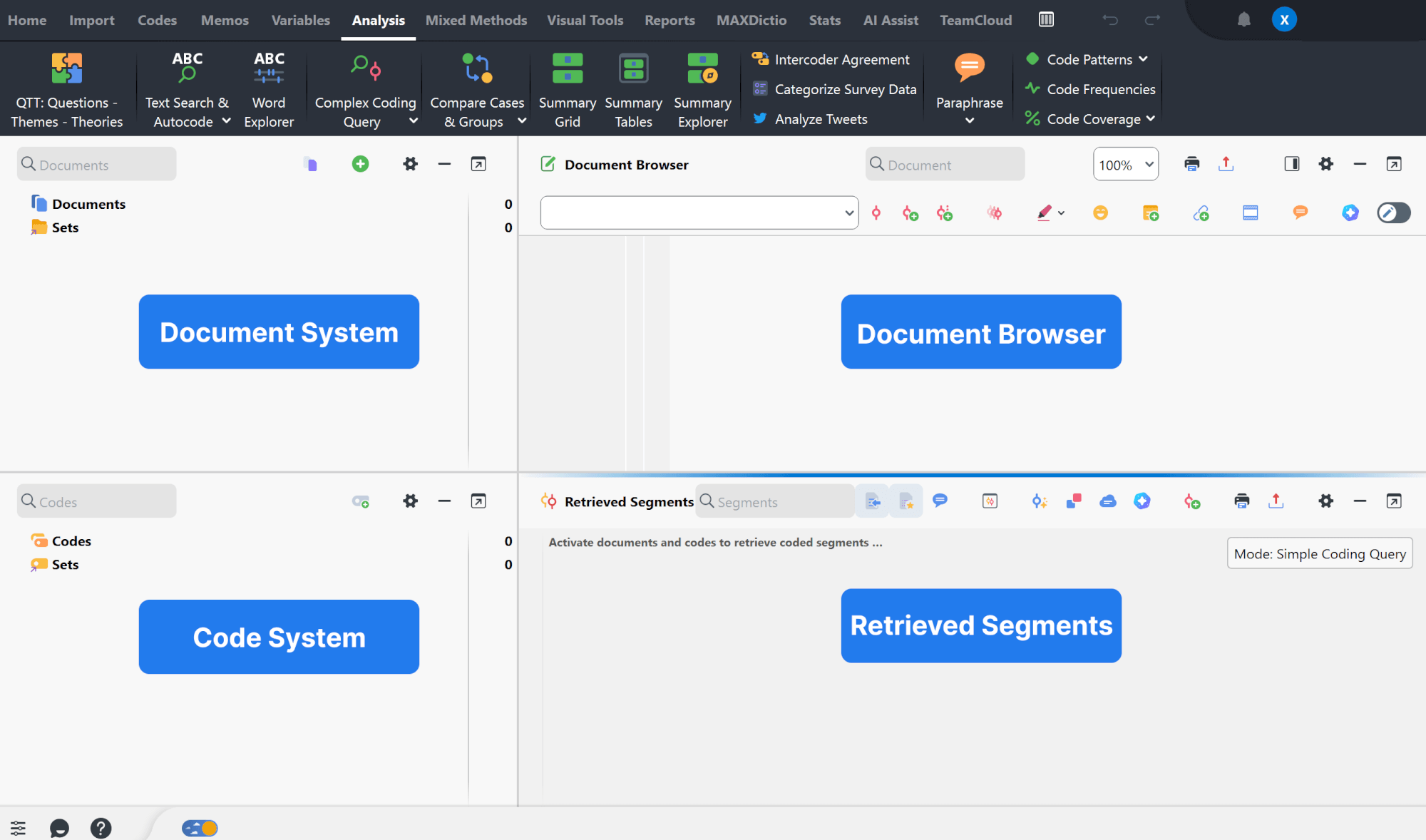Toggle activated documents icon in Retrieved Segments
The image size is (1426, 840).
tap(872, 501)
